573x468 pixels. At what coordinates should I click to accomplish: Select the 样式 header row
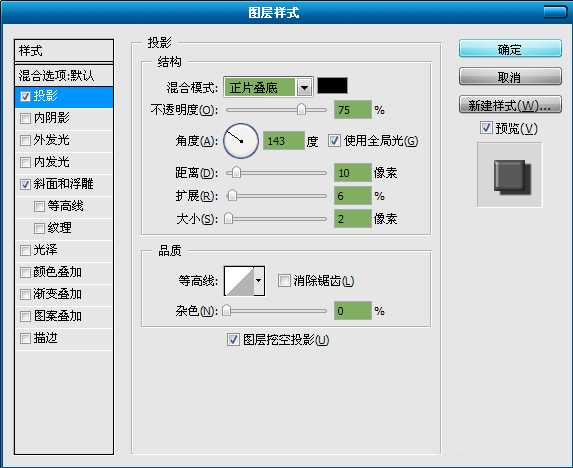[64, 51]
